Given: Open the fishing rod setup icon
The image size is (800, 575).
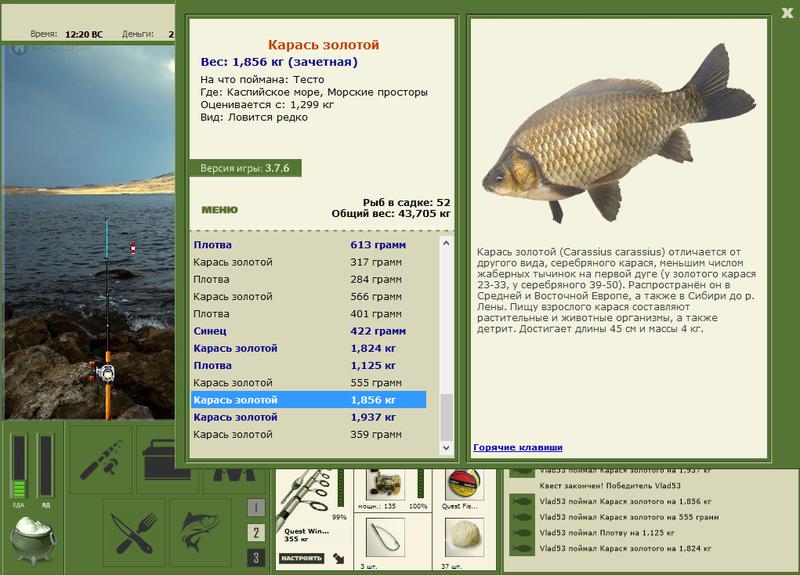Looking at the screenshot, I should [101, 460].
